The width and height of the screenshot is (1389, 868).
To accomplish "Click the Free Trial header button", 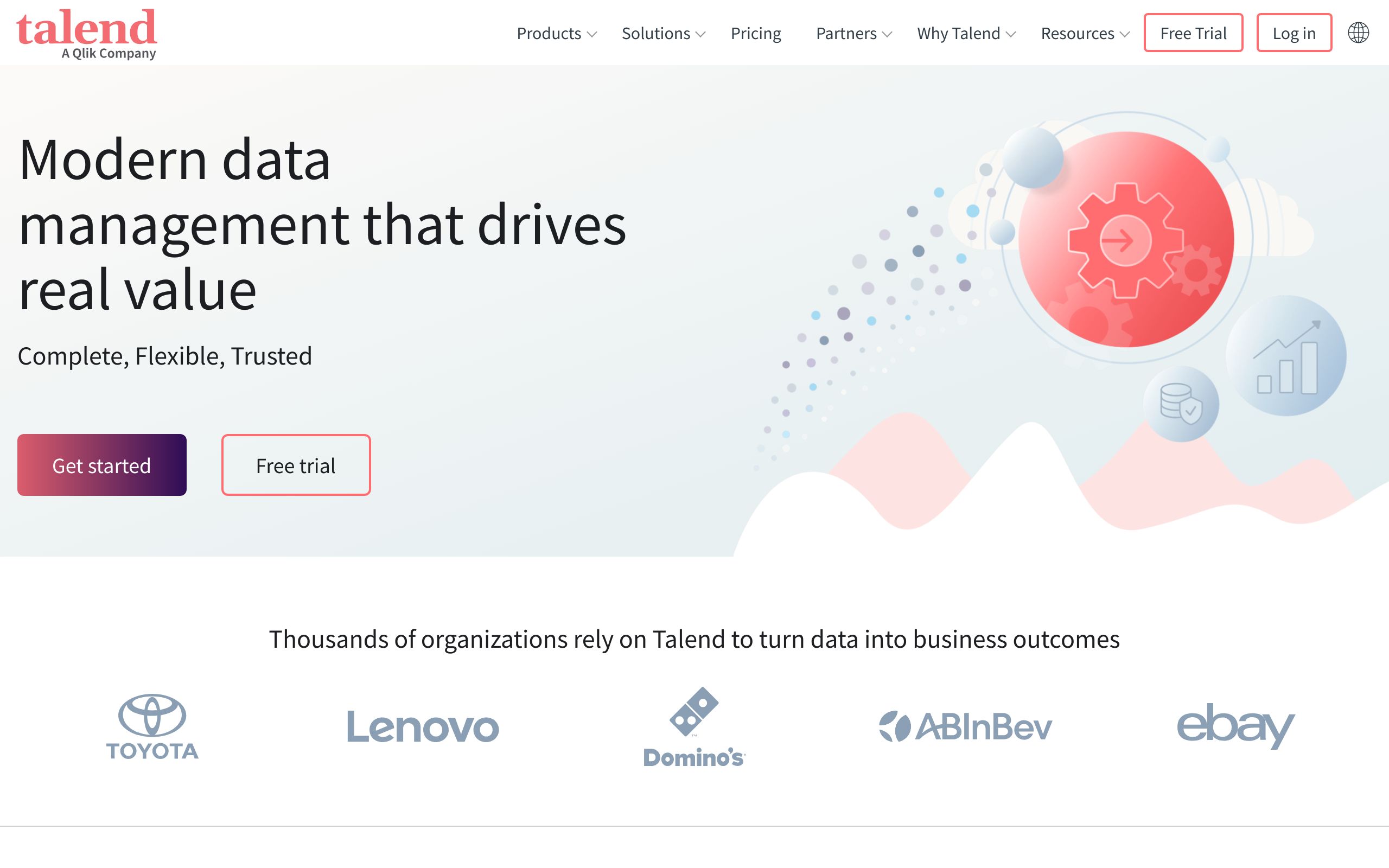I will click(x=1193, y=33).
